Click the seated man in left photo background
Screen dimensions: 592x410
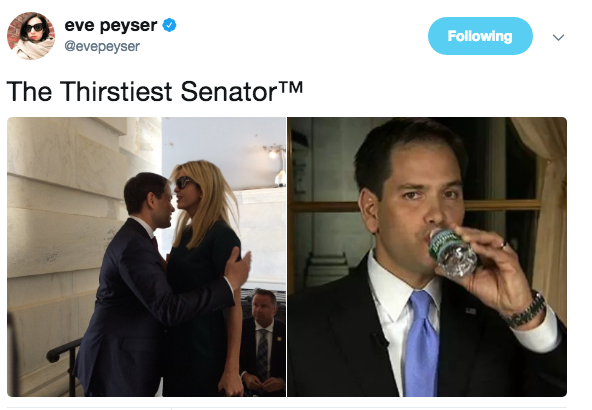[262, 342]
